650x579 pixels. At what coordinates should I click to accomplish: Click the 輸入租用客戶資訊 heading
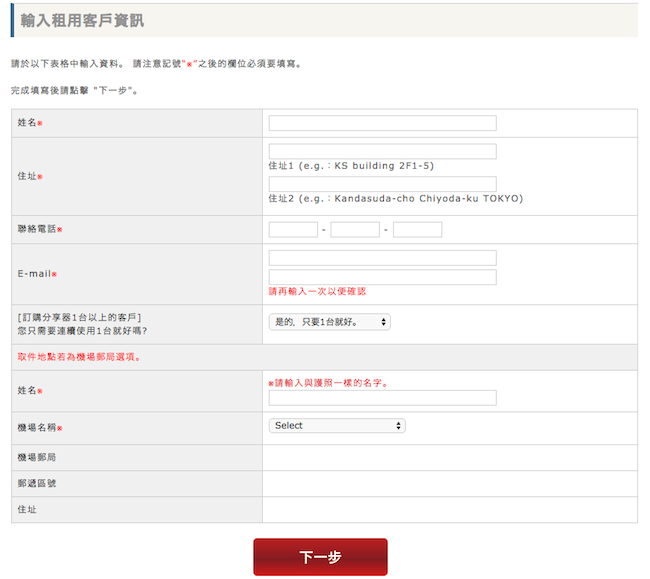[82, 20]
